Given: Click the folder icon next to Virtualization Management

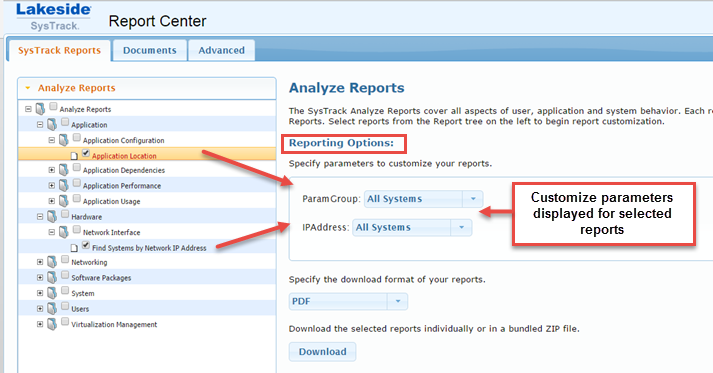Looking at the screenshot, I should pyautogui.click(x=52, y=324).
